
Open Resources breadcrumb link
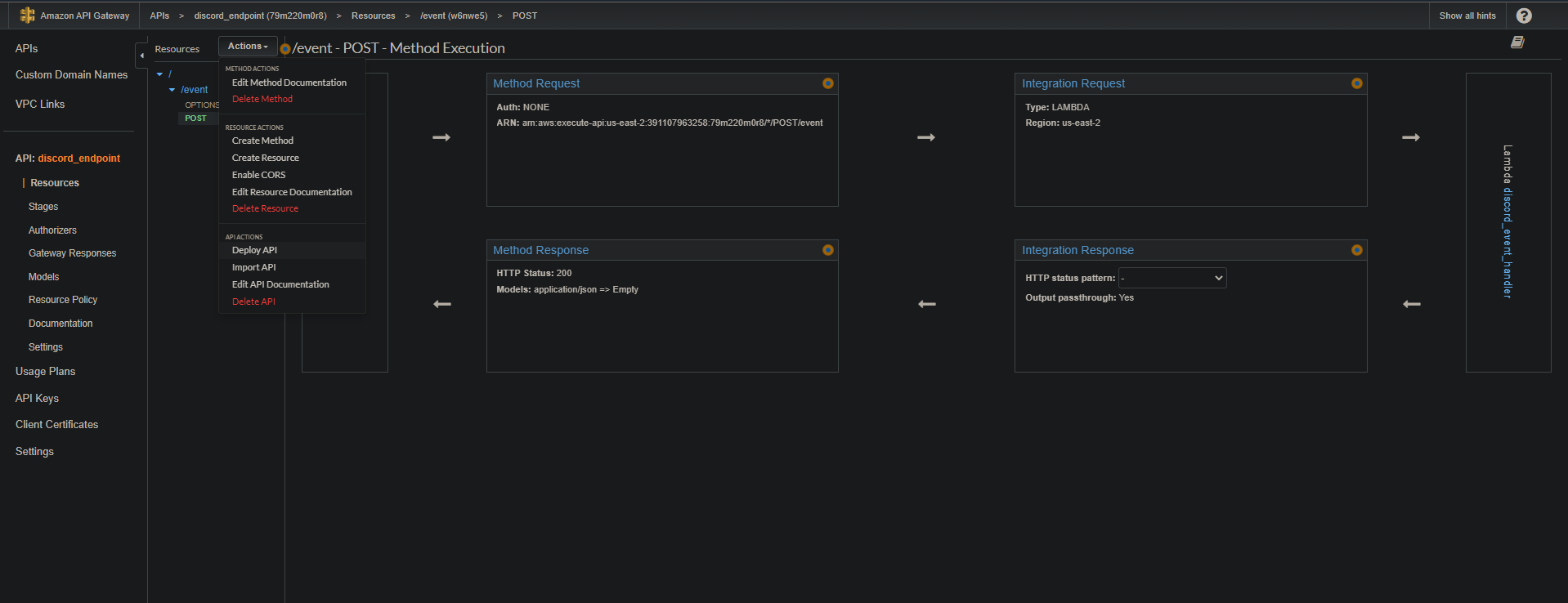tap(373, 16)
